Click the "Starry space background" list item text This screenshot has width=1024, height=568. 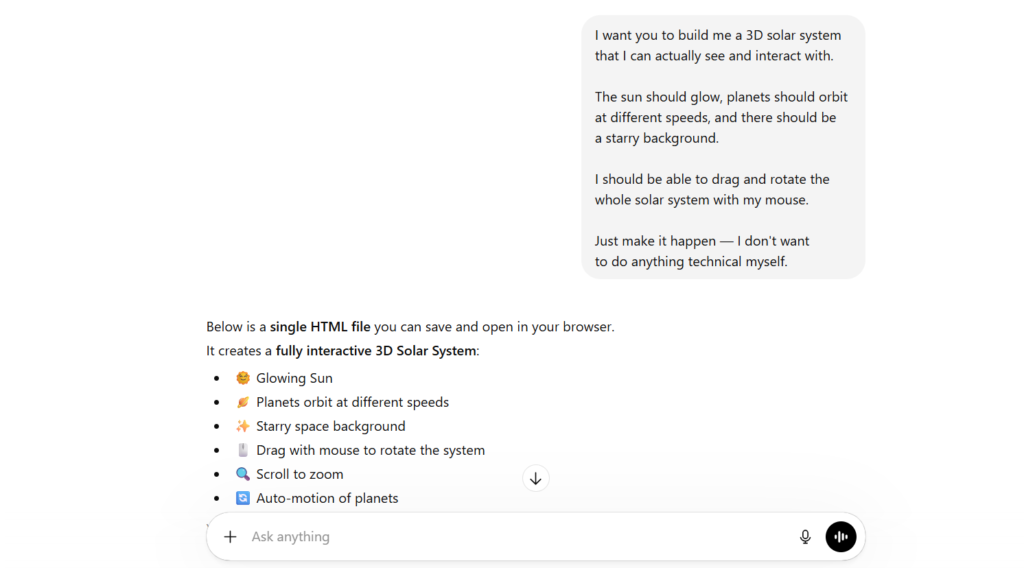tap(331, 426)
